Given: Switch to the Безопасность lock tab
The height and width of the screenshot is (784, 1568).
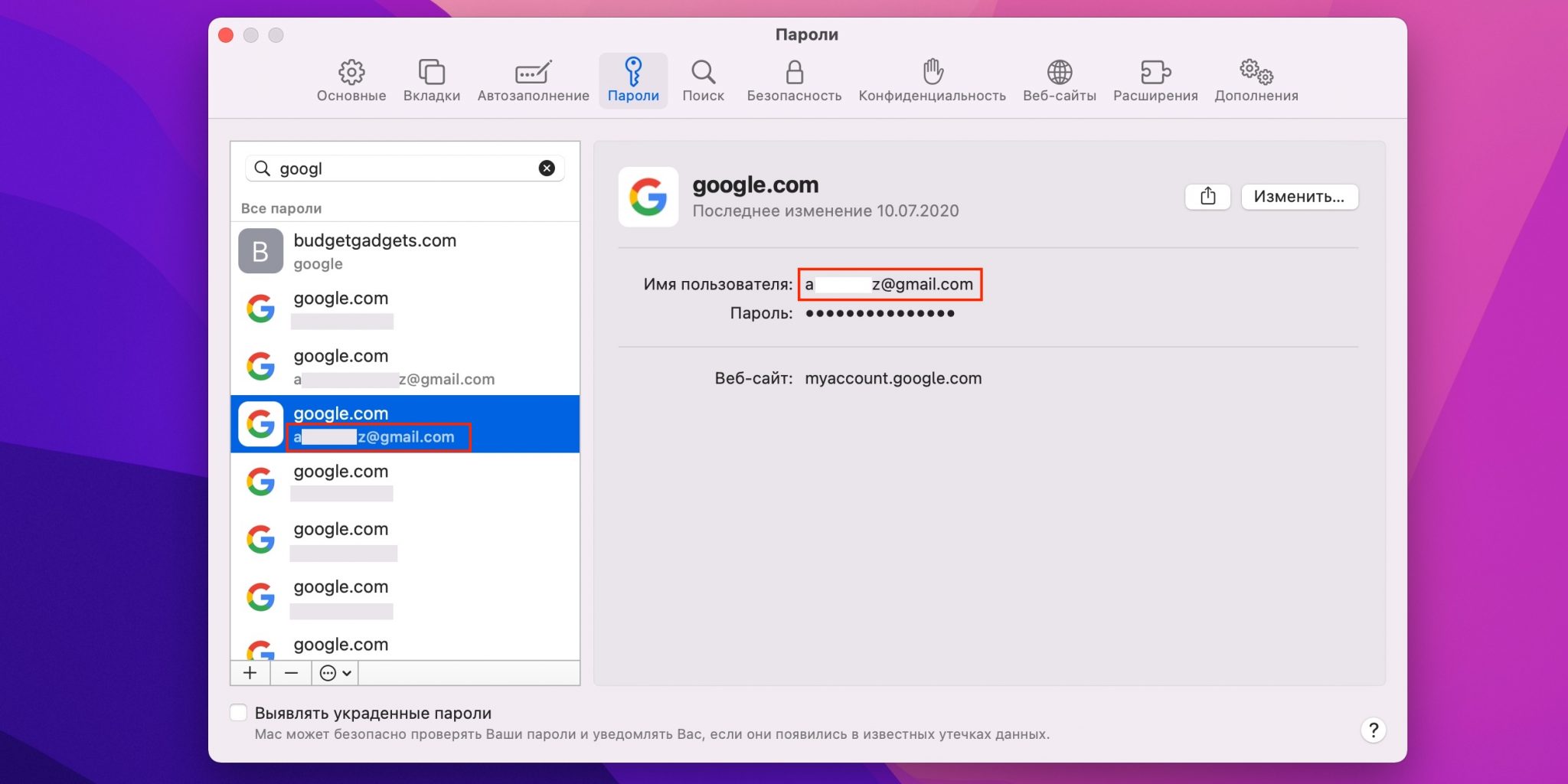Looking at the screenshot, I should [x=794, y=81].
